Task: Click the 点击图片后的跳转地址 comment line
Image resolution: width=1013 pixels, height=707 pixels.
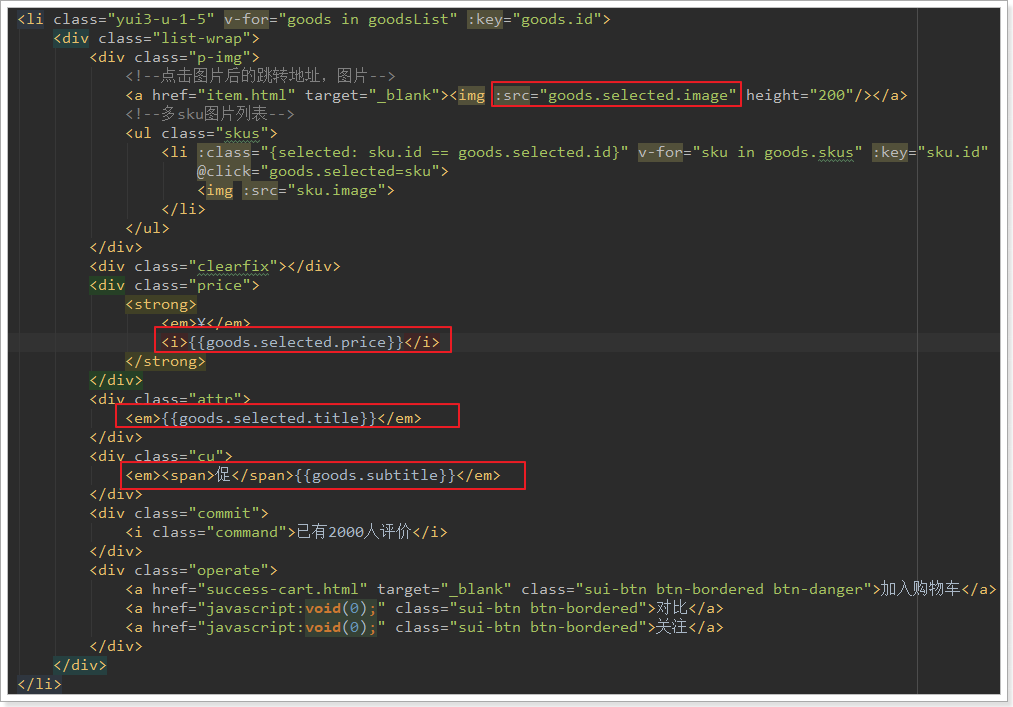Action: (x=260, y=76)
